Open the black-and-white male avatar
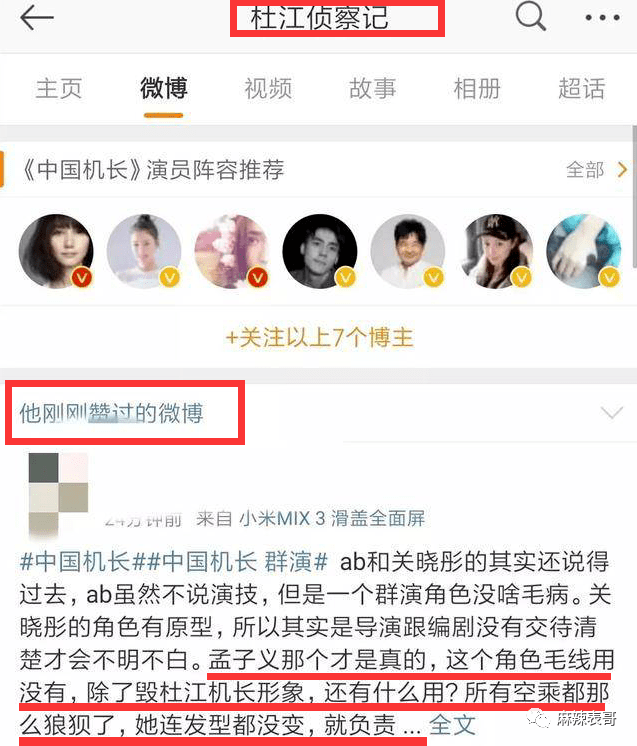 pos(320,251)
